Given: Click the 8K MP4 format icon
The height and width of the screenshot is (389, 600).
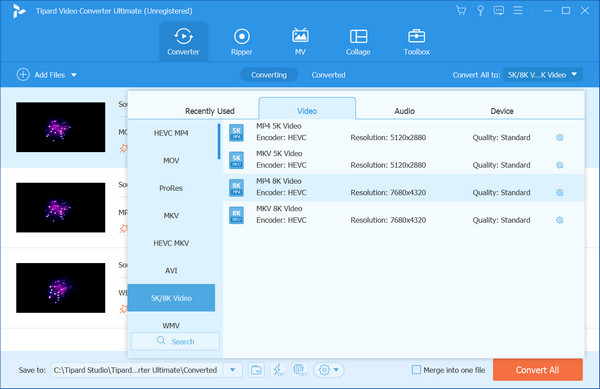Looking at the screenshot, I should click(x=236, y=188).
